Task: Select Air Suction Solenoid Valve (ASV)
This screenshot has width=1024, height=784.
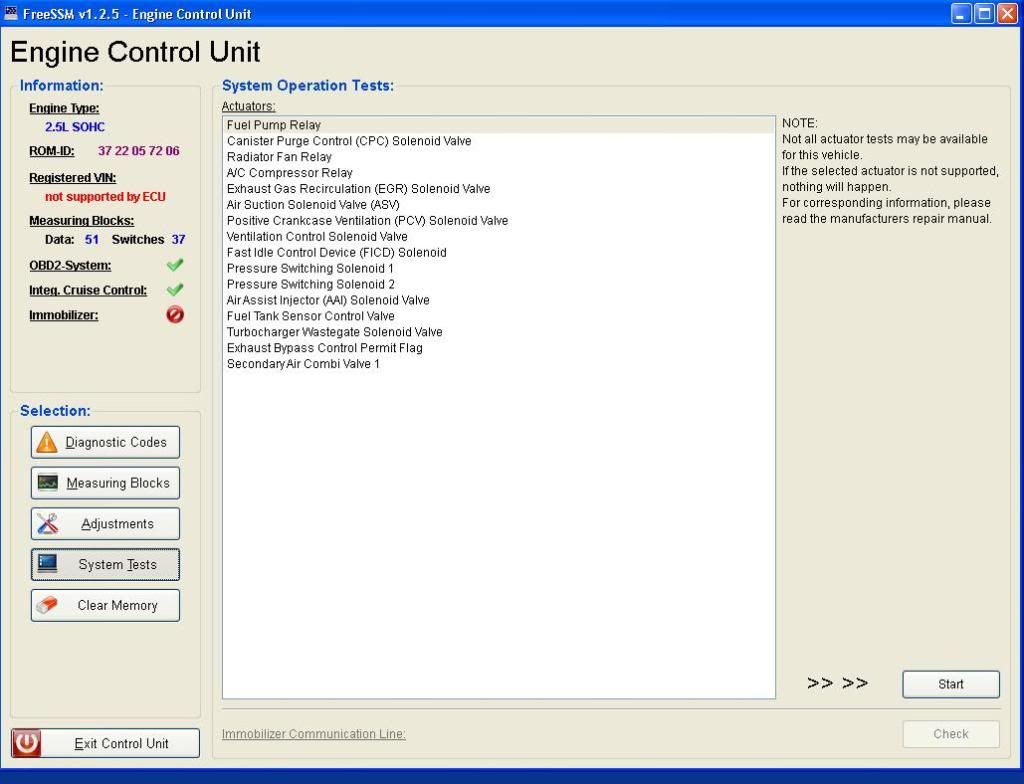Action: pyautogui.click(x=499, y=204)
